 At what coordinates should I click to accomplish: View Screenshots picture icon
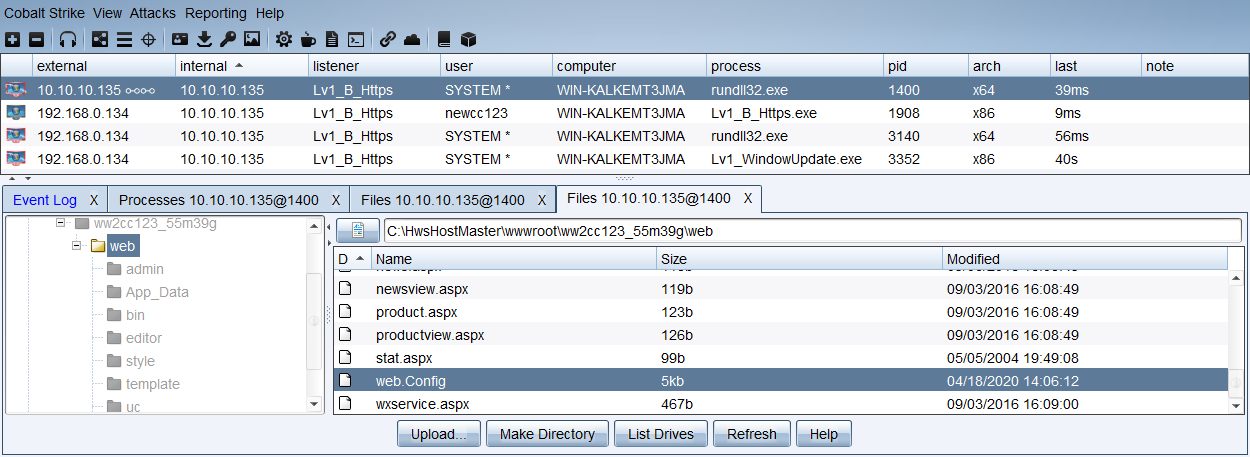pos(252,40)
